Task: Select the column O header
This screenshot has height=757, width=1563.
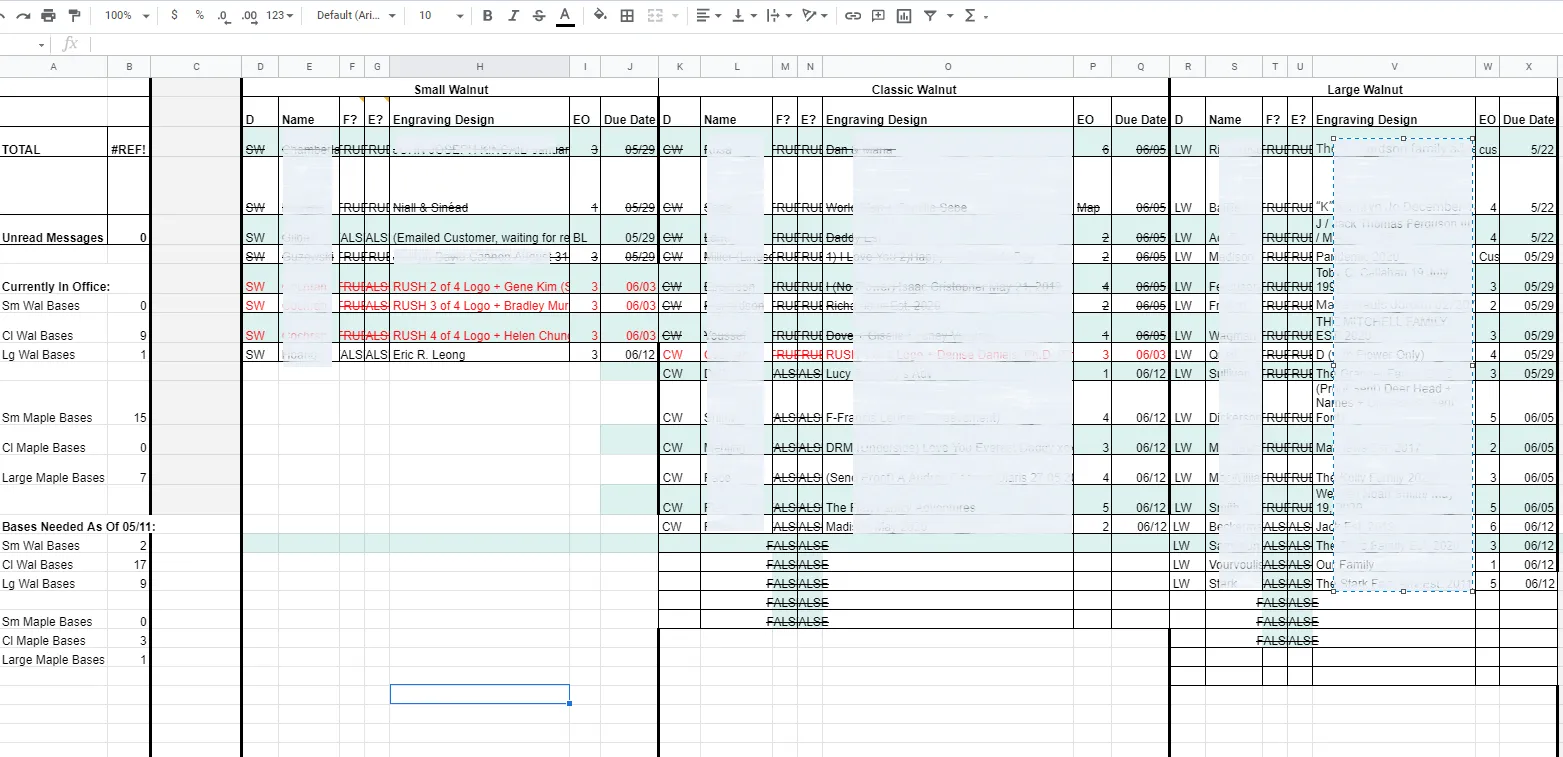Action: pyautogui.click(x=948, y=66)
